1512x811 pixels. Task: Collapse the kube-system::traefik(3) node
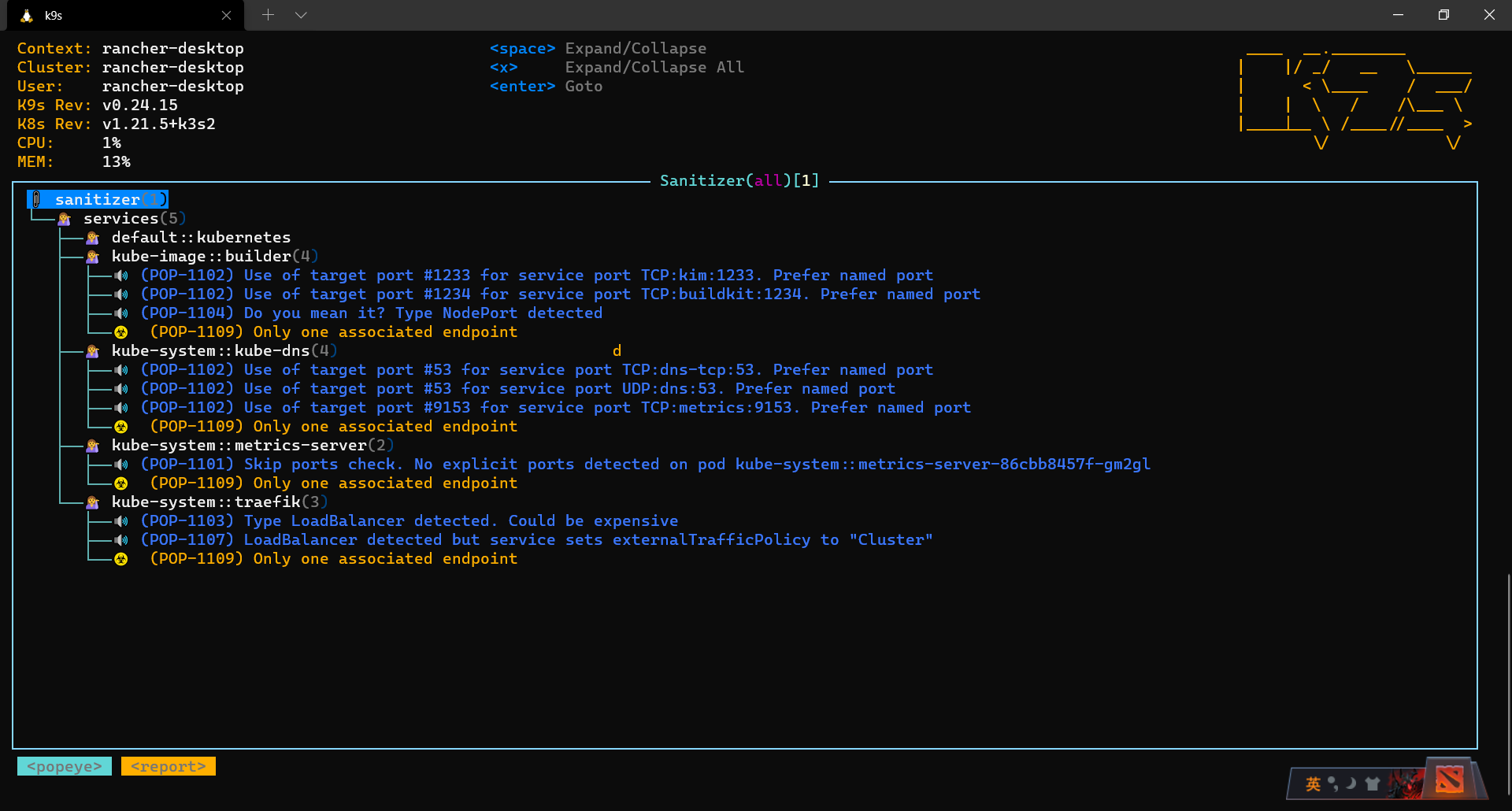pyautogui.click(x=219, y=502)
